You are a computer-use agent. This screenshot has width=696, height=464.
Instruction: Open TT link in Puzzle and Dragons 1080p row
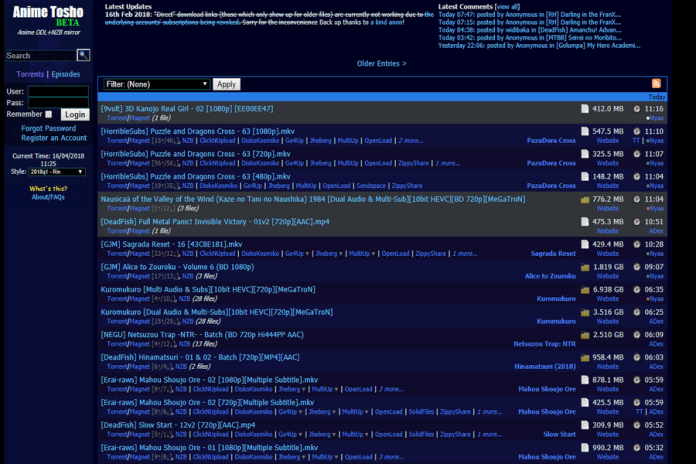(x=636, y=141)
